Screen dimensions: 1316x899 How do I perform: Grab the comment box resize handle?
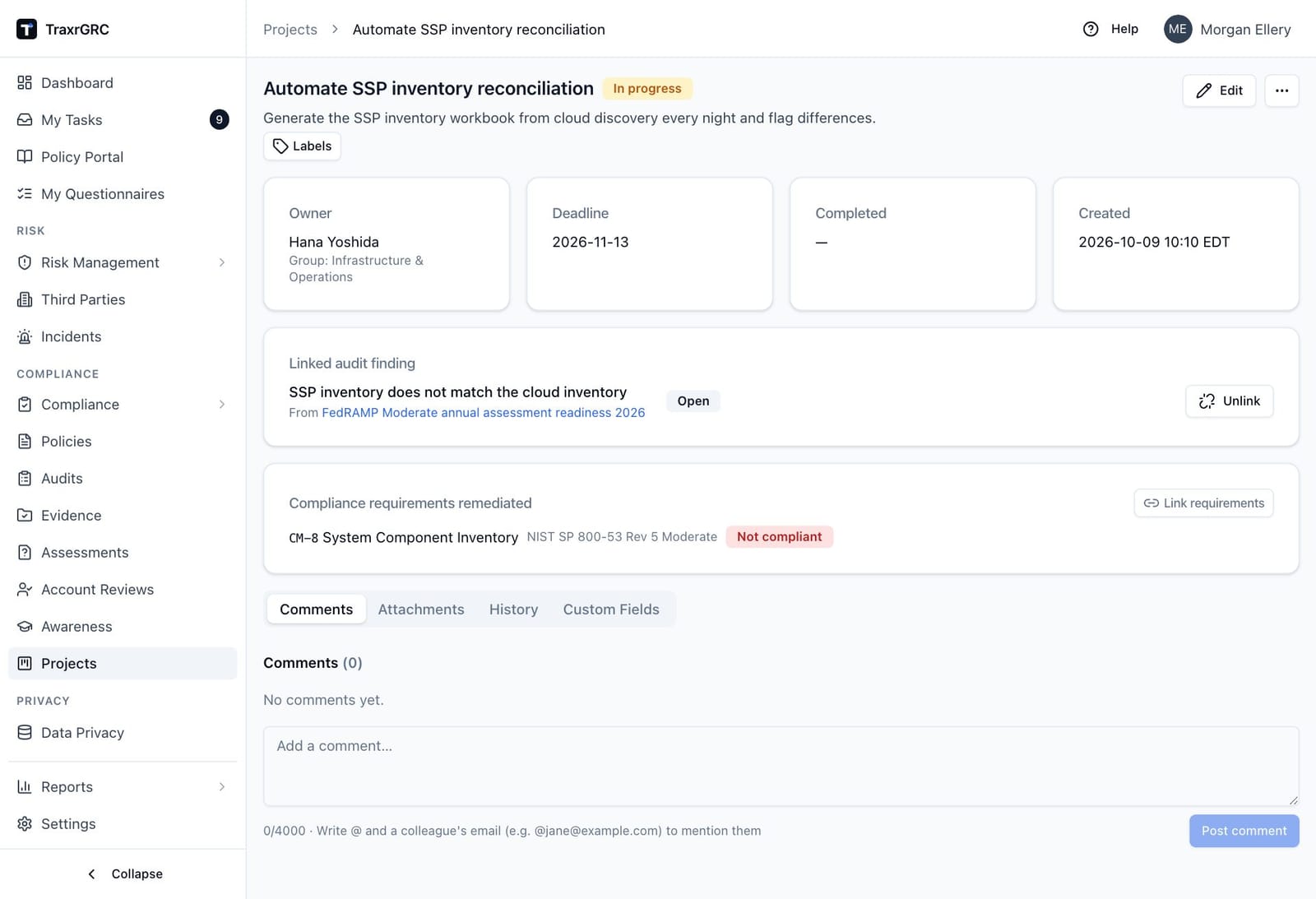tap(1293, 799)
